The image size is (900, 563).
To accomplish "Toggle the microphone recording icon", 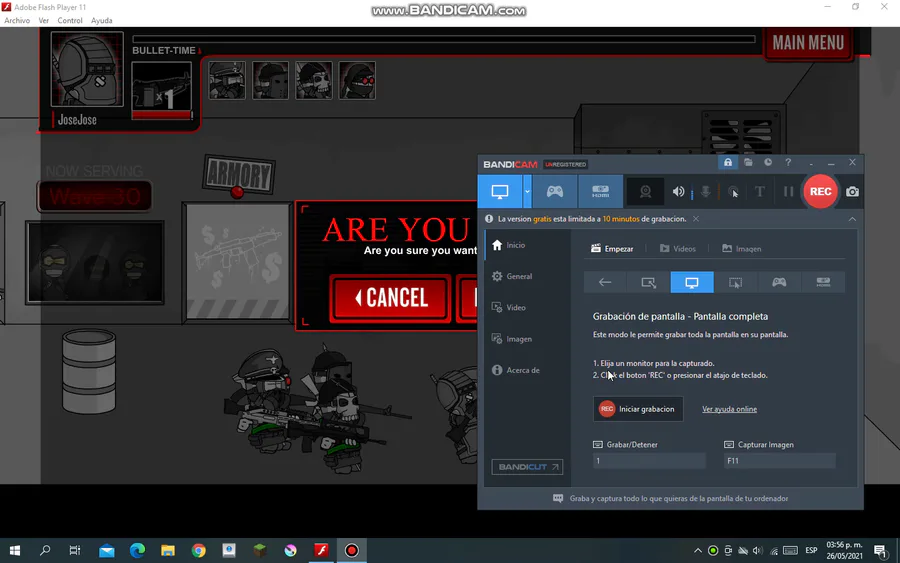I will (x=705, y=192).
